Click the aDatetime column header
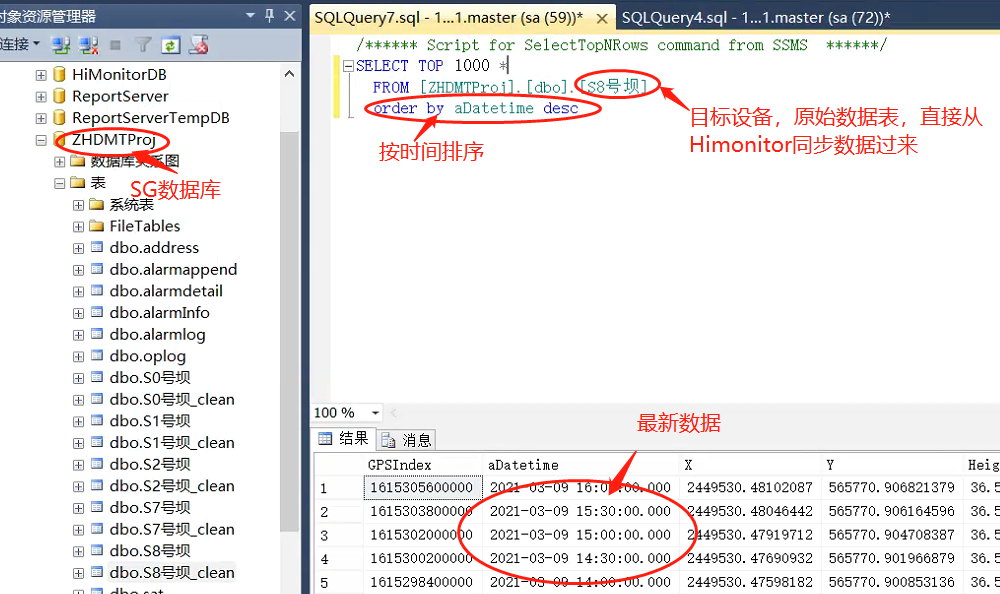The width and height of the screenshot is (1000, 594). pos(523,465)
